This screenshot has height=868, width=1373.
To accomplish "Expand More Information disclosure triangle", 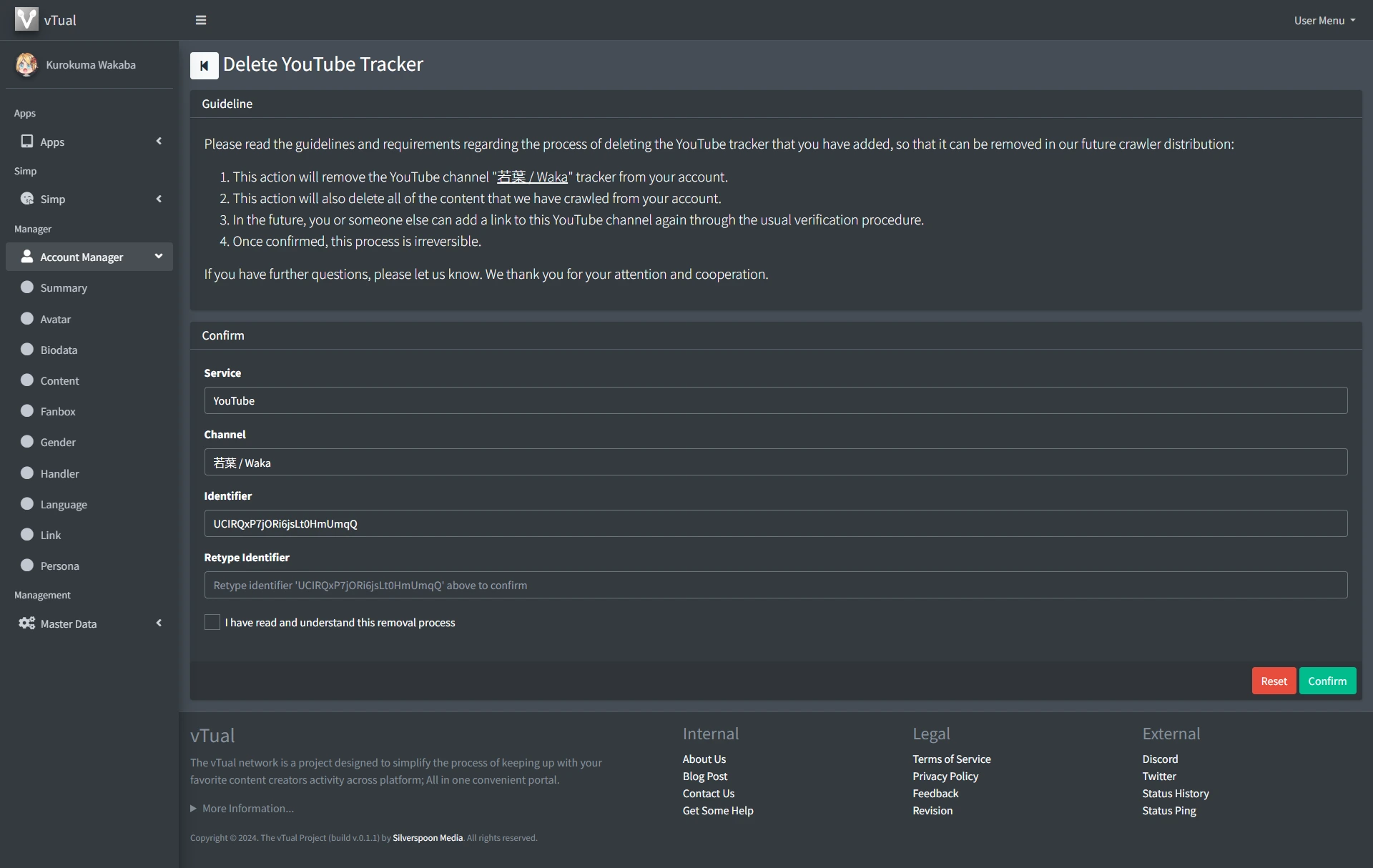I will [x=193, y=809].
